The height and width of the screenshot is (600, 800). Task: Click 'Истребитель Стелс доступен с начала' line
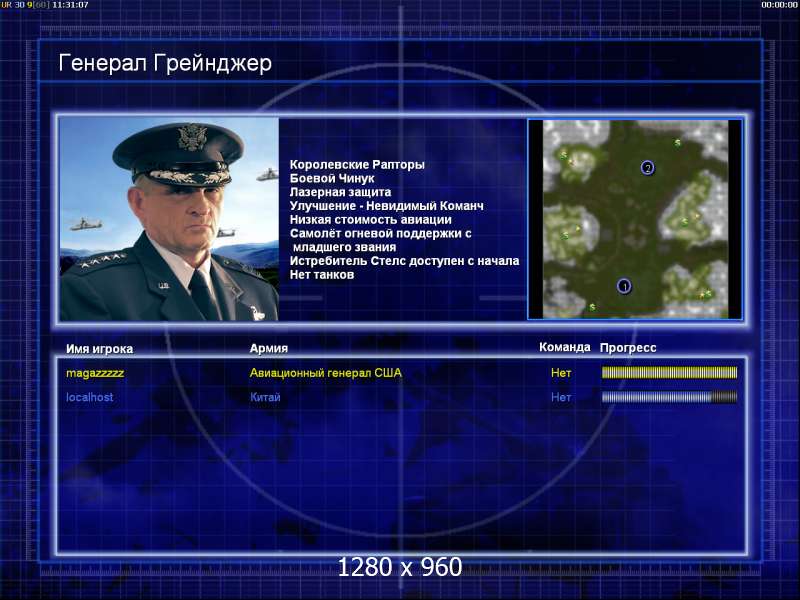405,261
